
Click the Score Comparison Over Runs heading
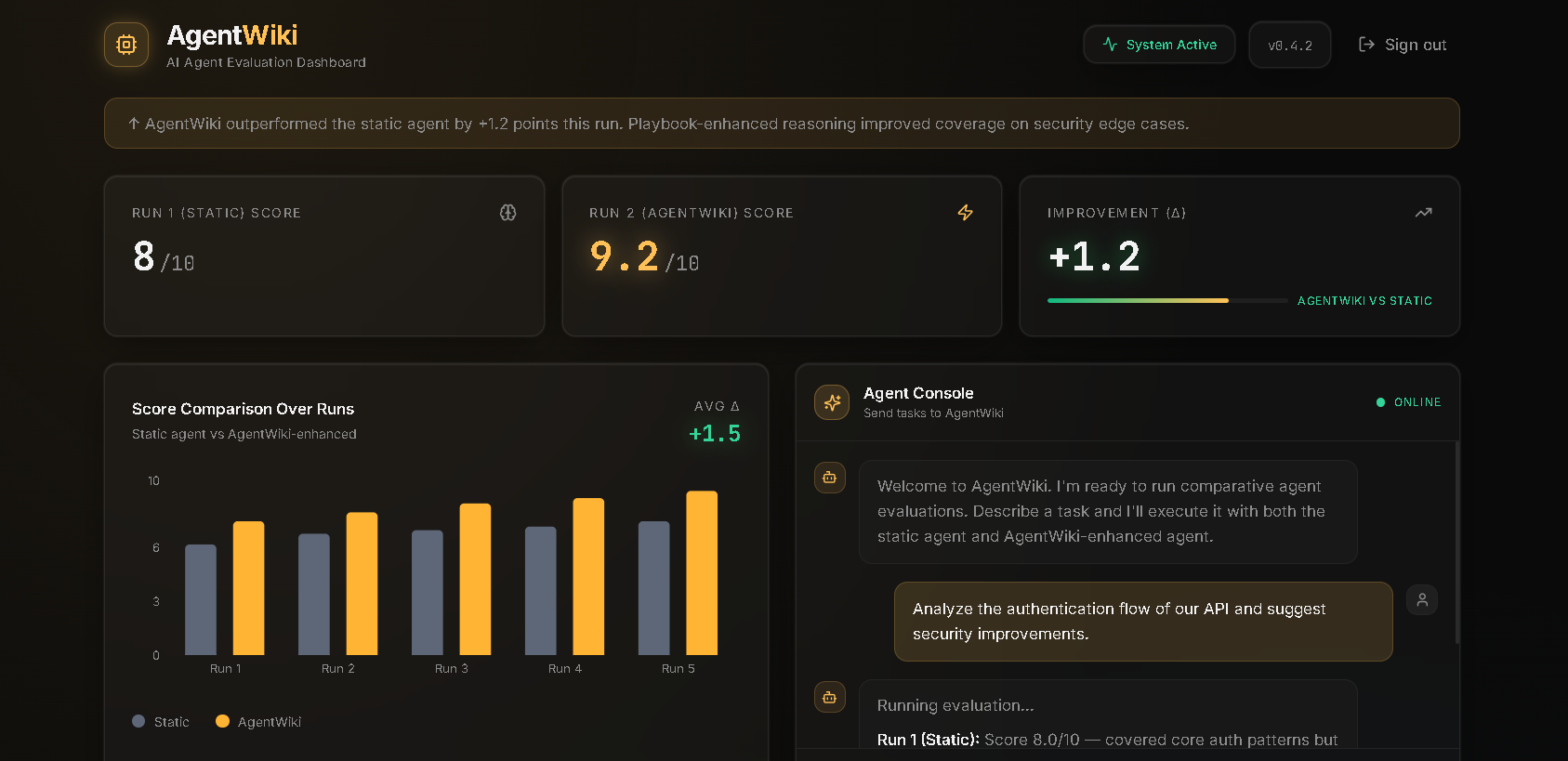click(243, 409)
